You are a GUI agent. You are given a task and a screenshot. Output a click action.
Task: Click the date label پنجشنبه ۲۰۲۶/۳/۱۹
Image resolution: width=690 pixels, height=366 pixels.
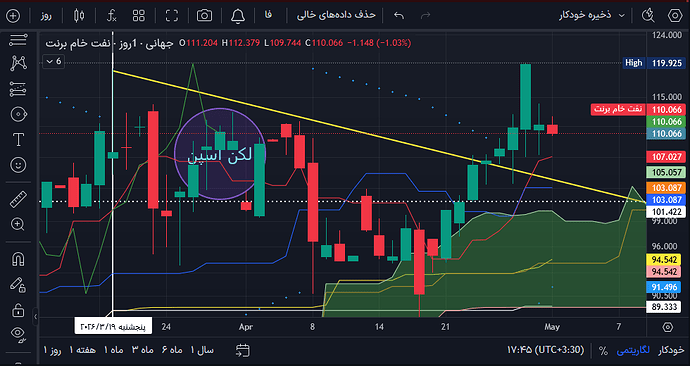[x=113, y=326]
